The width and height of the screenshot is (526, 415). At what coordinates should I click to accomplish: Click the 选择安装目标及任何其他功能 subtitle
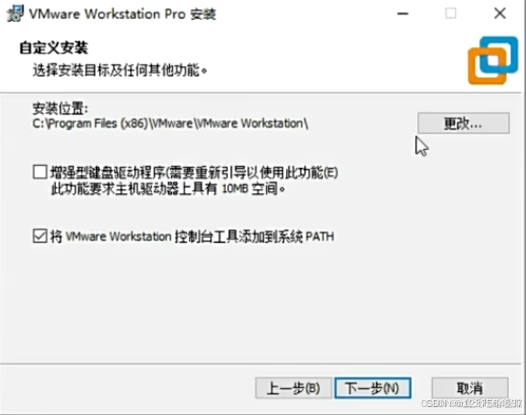[119, 70]
